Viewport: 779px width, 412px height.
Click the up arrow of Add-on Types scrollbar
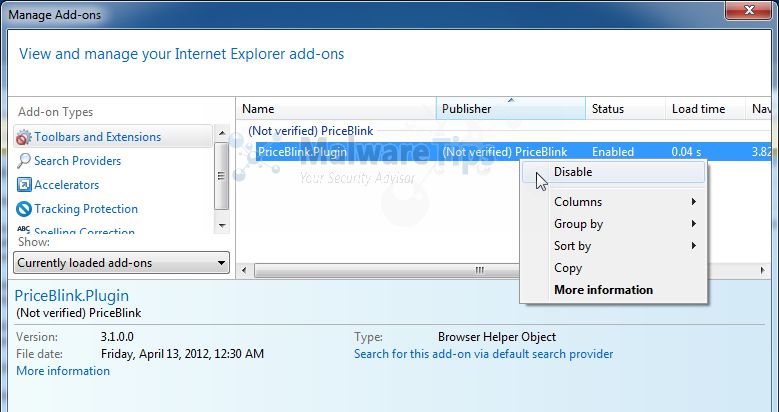tap(222, 133)
